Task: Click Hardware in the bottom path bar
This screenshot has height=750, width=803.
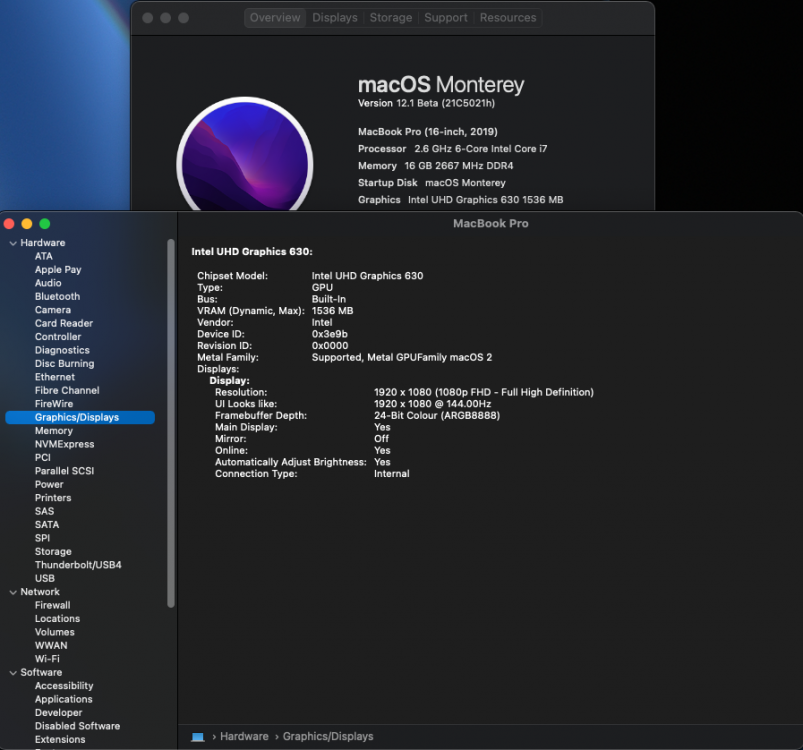Action: click(x=244, y=736)
